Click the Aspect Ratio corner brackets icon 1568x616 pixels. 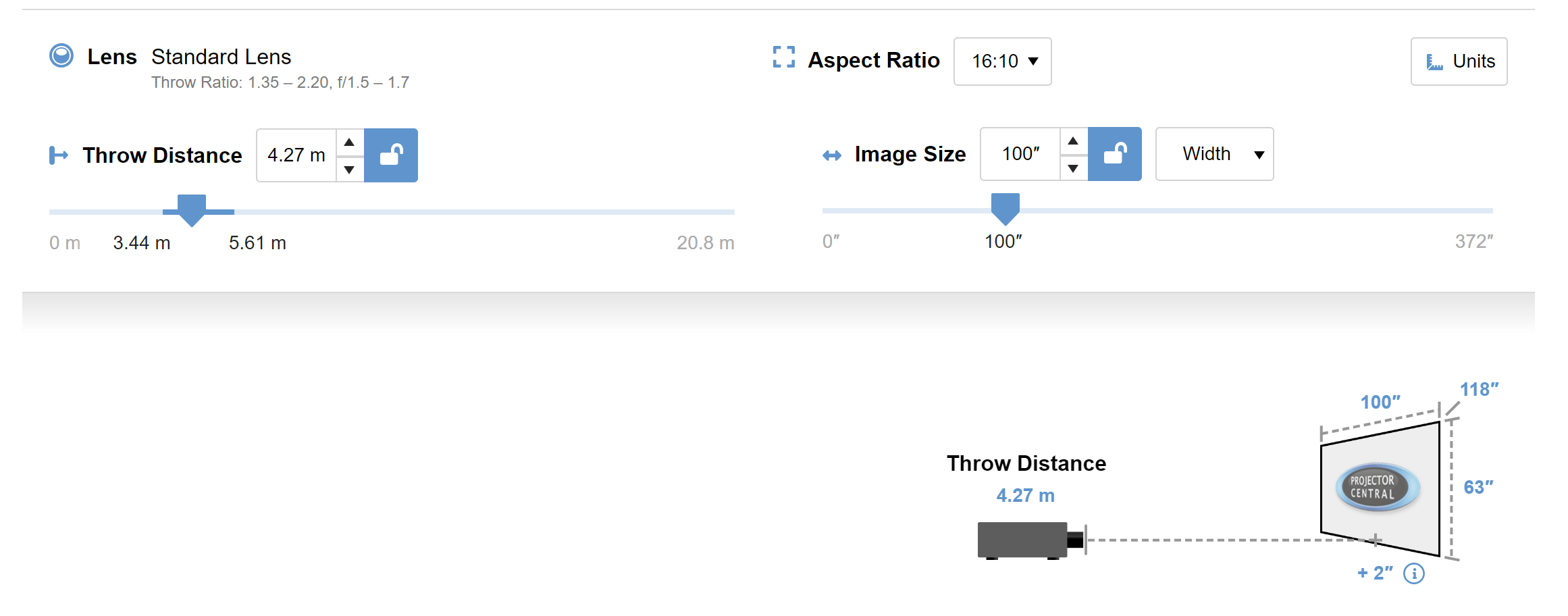[x=783, y=59]
